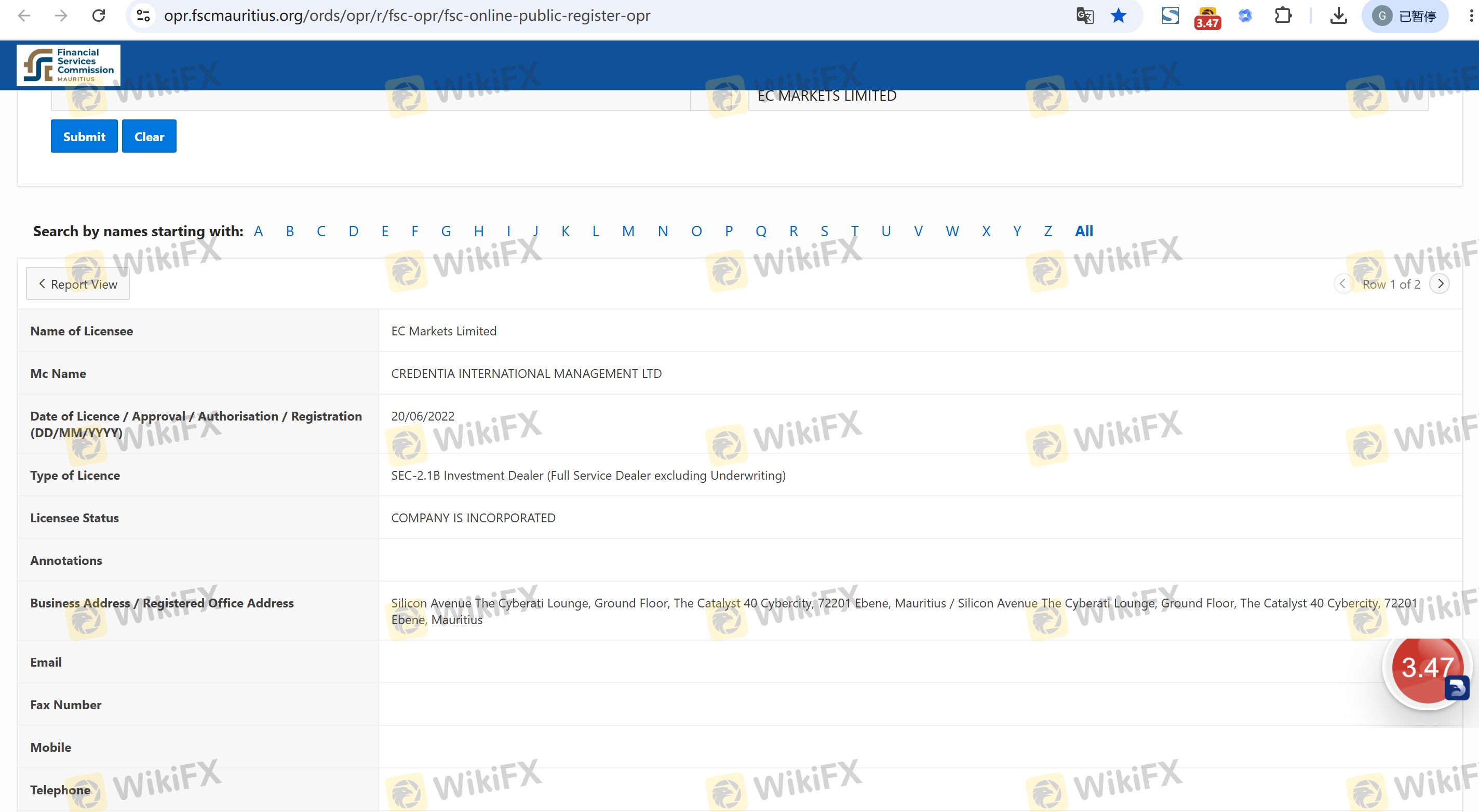Open the WikiFX 3.47 extension icon

tap(1207, 17)
